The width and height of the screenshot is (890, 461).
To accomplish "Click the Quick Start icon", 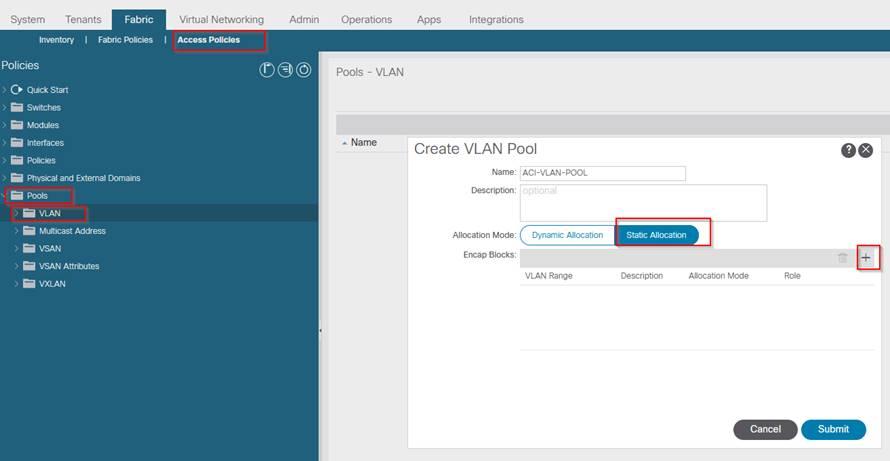I will pos(16,90).
